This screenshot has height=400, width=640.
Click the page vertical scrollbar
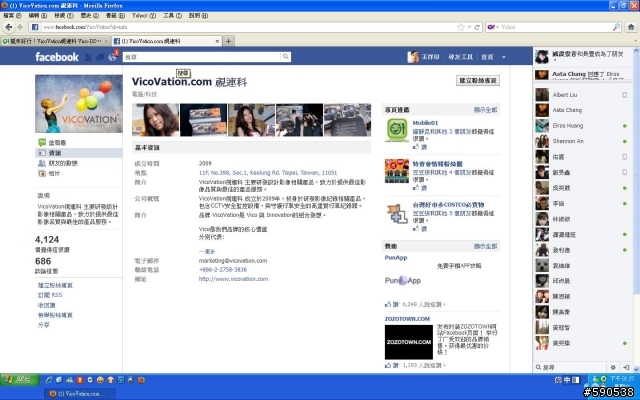[x=636, y=171]
